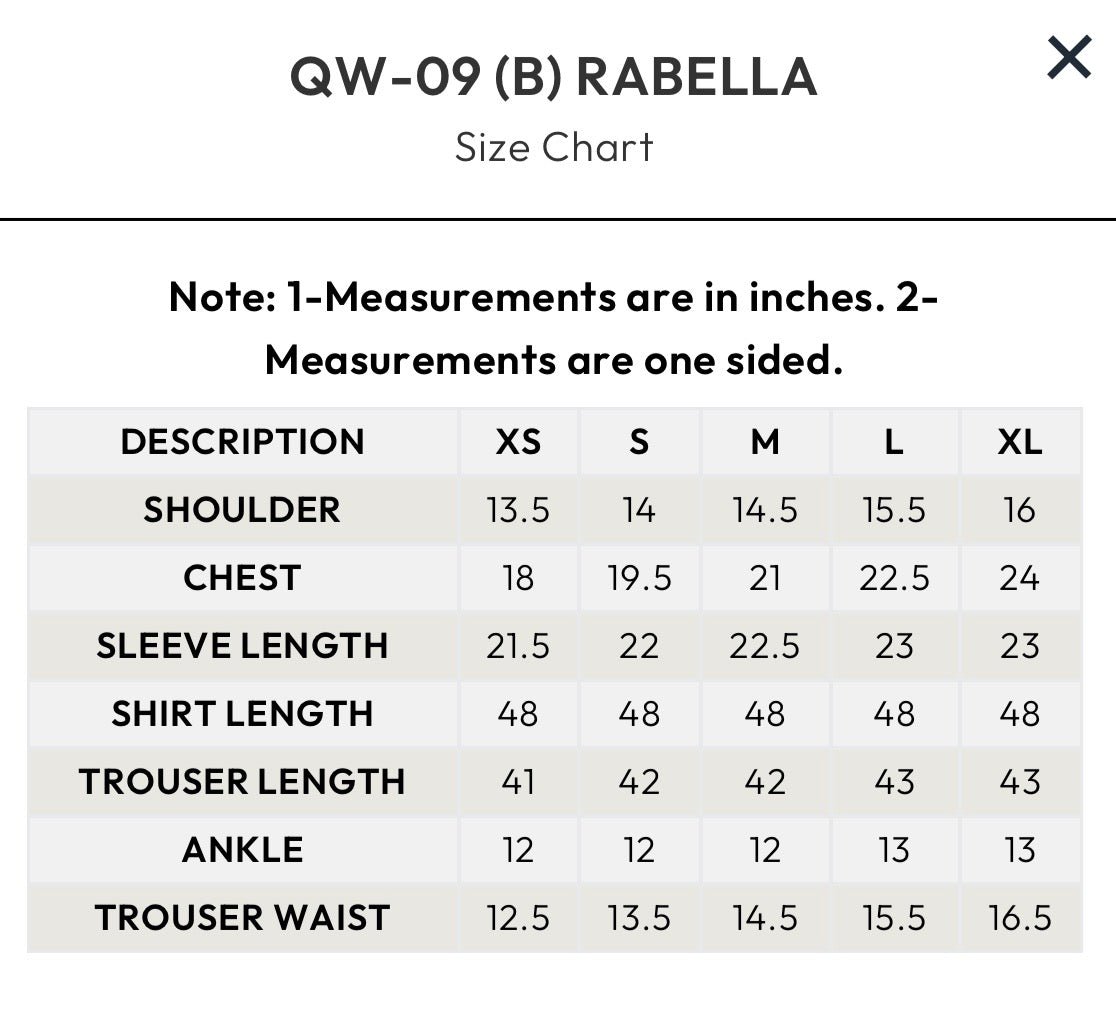The width and height of the screenshot is (1116, 1015).
Task: Select the XL size column header
Action: pyautogui.click(x=1020, y=441)
